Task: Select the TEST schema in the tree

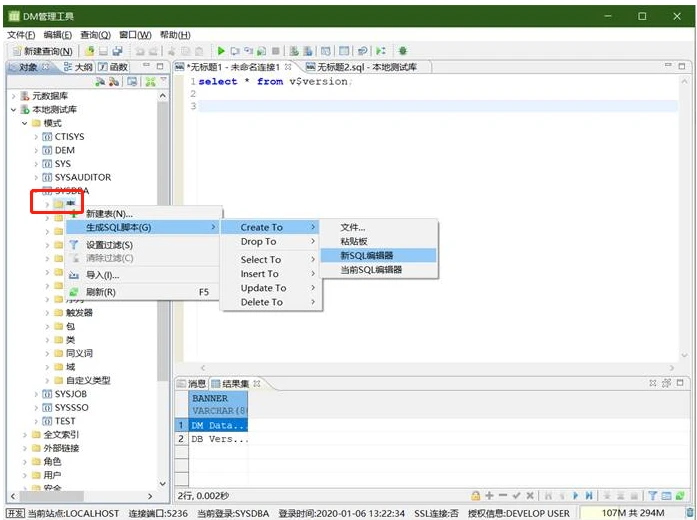Action: pyautogui.click(x=64, y=421)
